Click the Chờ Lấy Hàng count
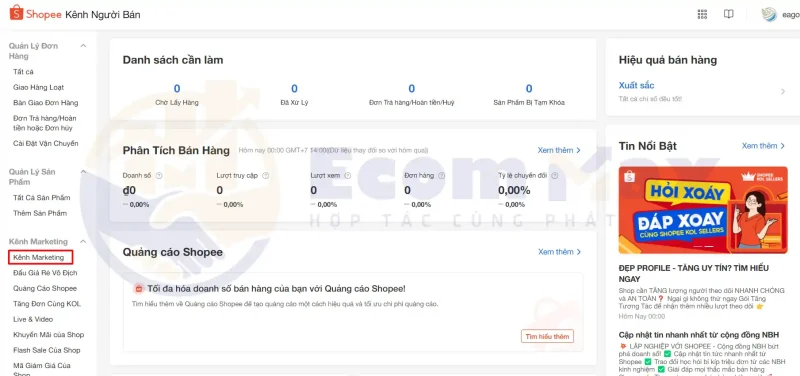Screen dimensions: 800x376 177,89
